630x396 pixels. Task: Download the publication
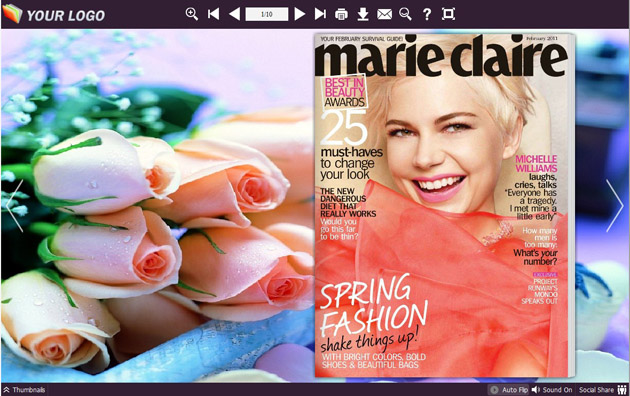pyautogui.click(x=363, y=14)
